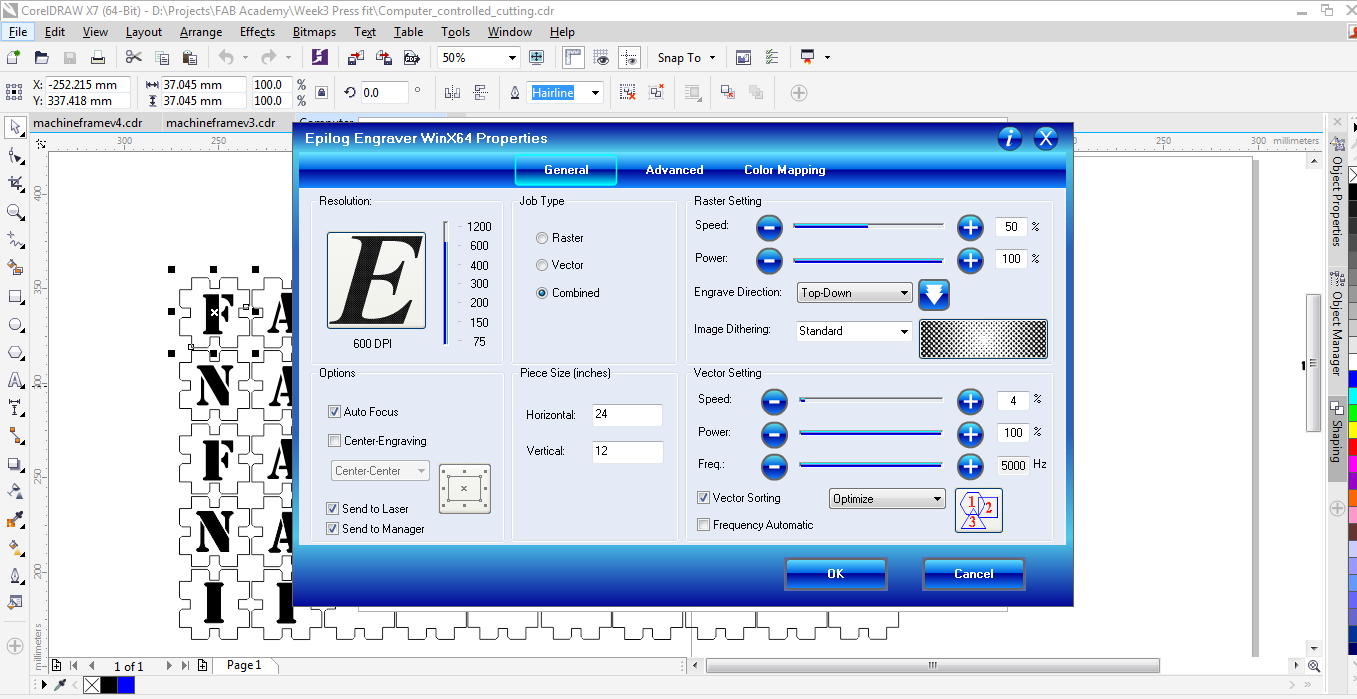Screen dimensions: 1357x699
Task: Open the Center-Center dropdown
Action: tap(380, 471)
